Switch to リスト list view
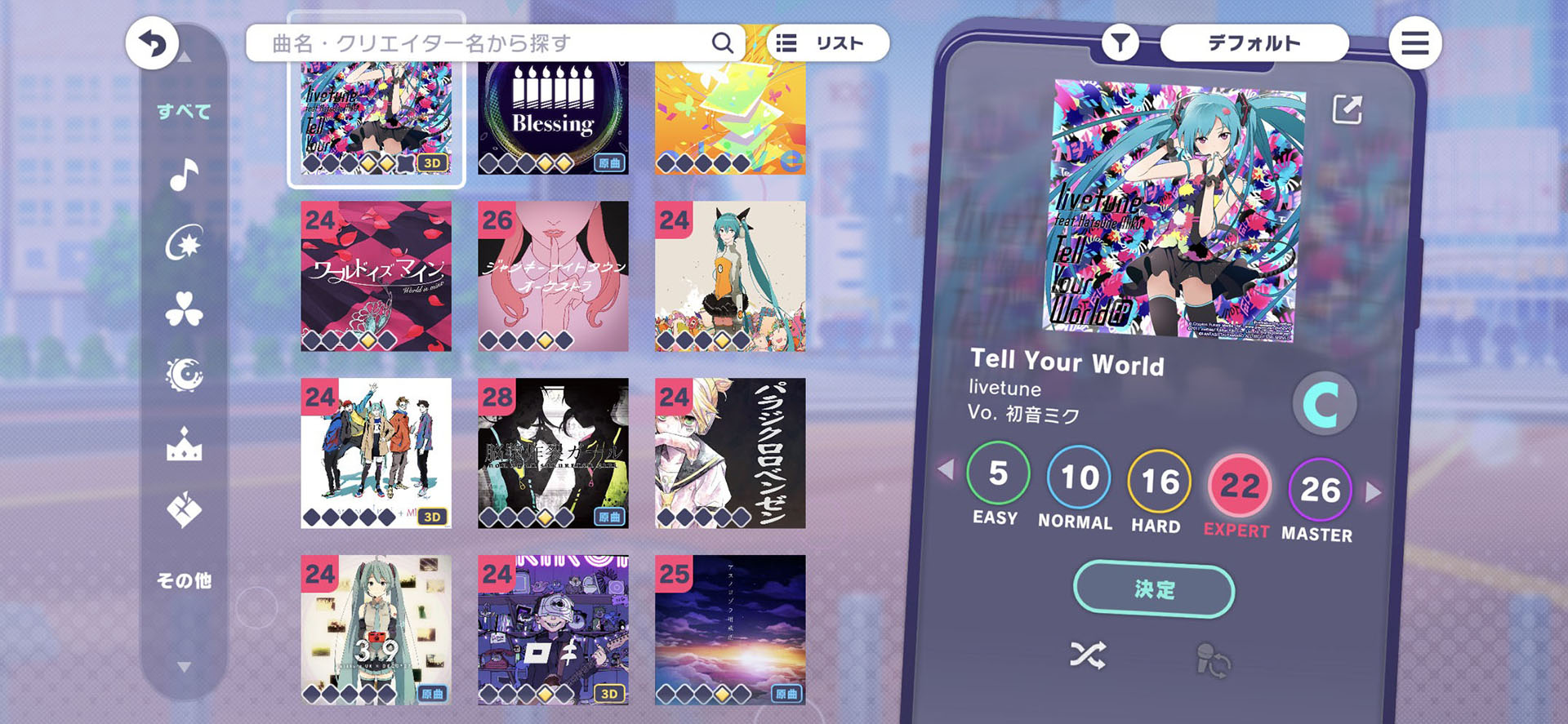The image size is (1568, 724). tap(827, 43)
